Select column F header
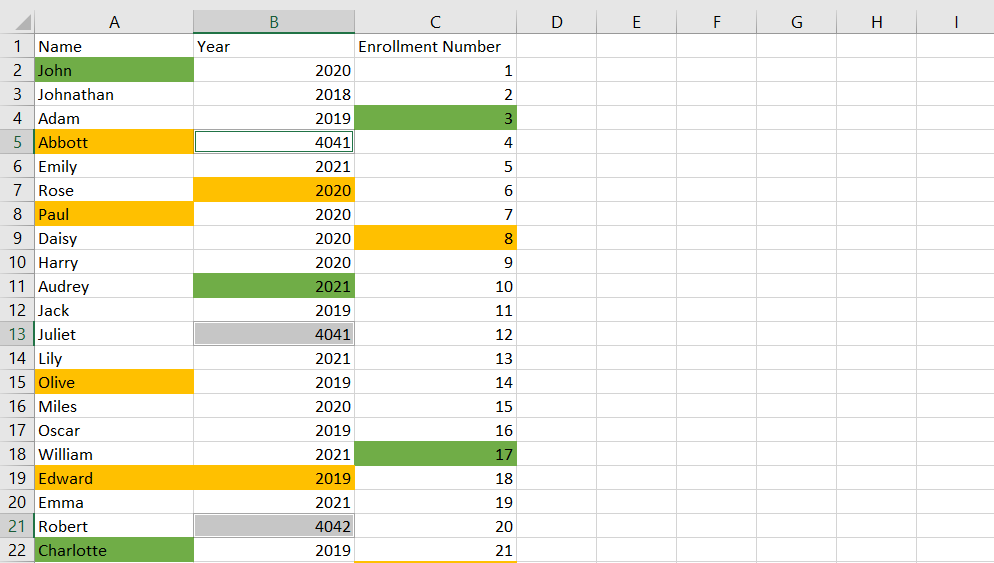The width and height of the screenshot is (994, 563). [716, 22]
